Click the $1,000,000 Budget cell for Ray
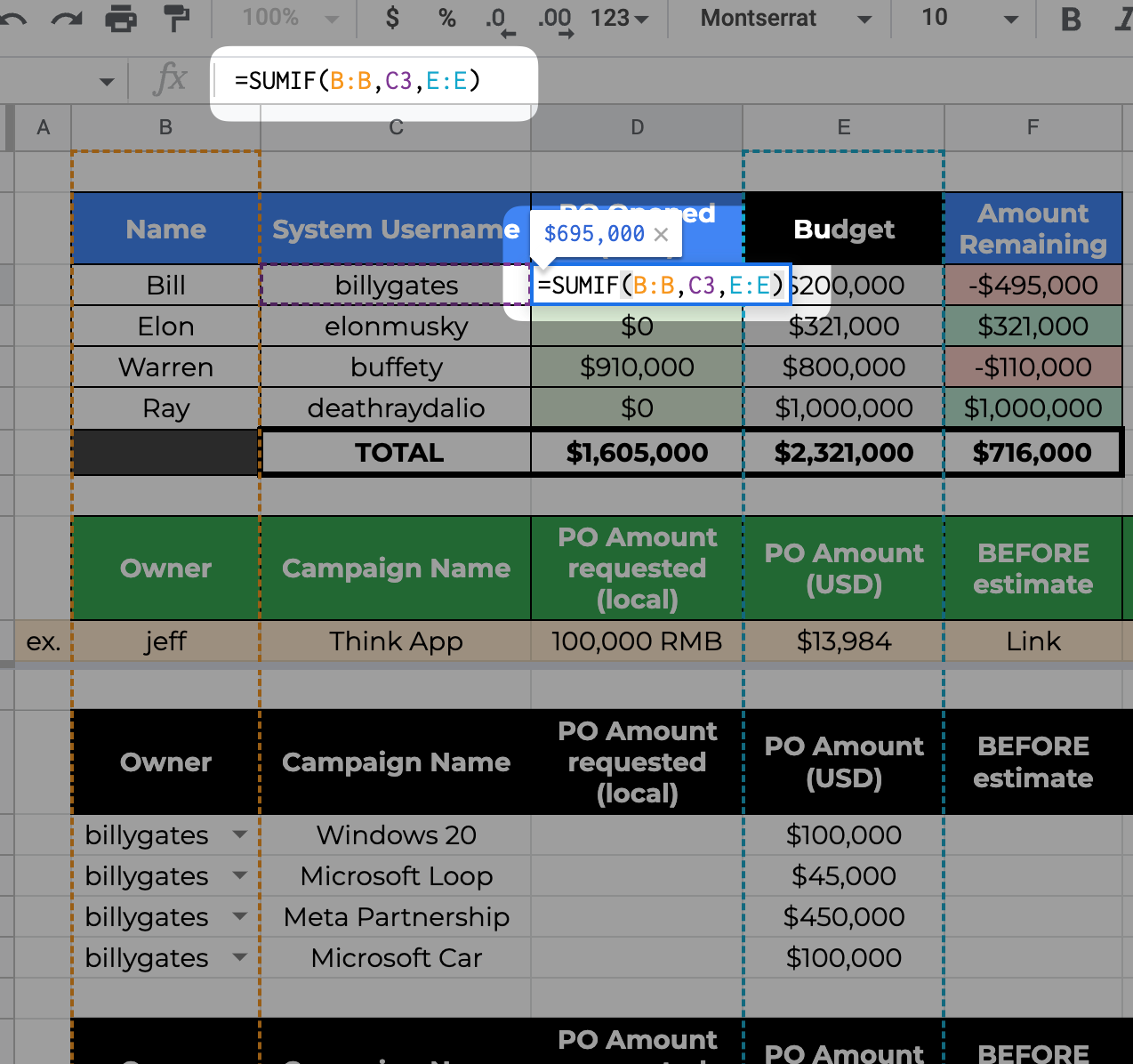This screenshot has height=1064, width=1133. coord(843,407)
